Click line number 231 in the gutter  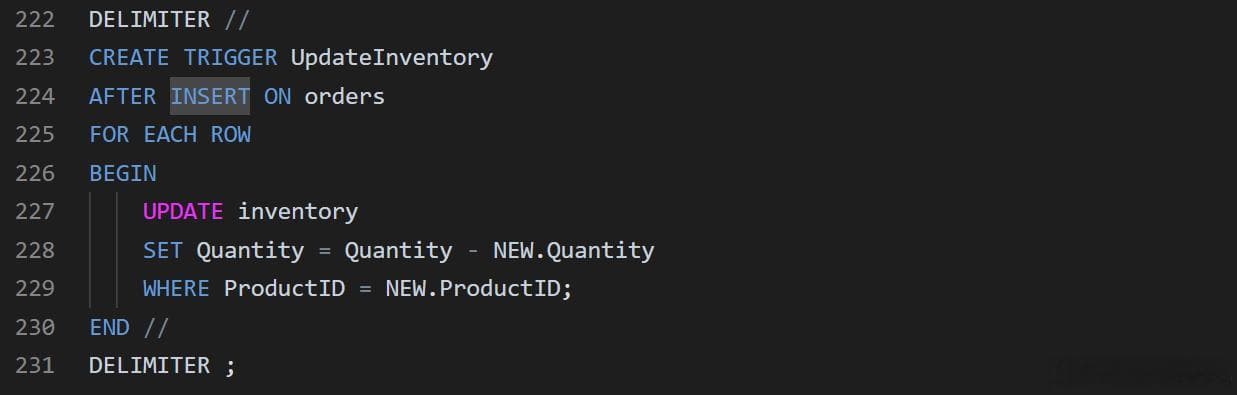click(35, 365)
